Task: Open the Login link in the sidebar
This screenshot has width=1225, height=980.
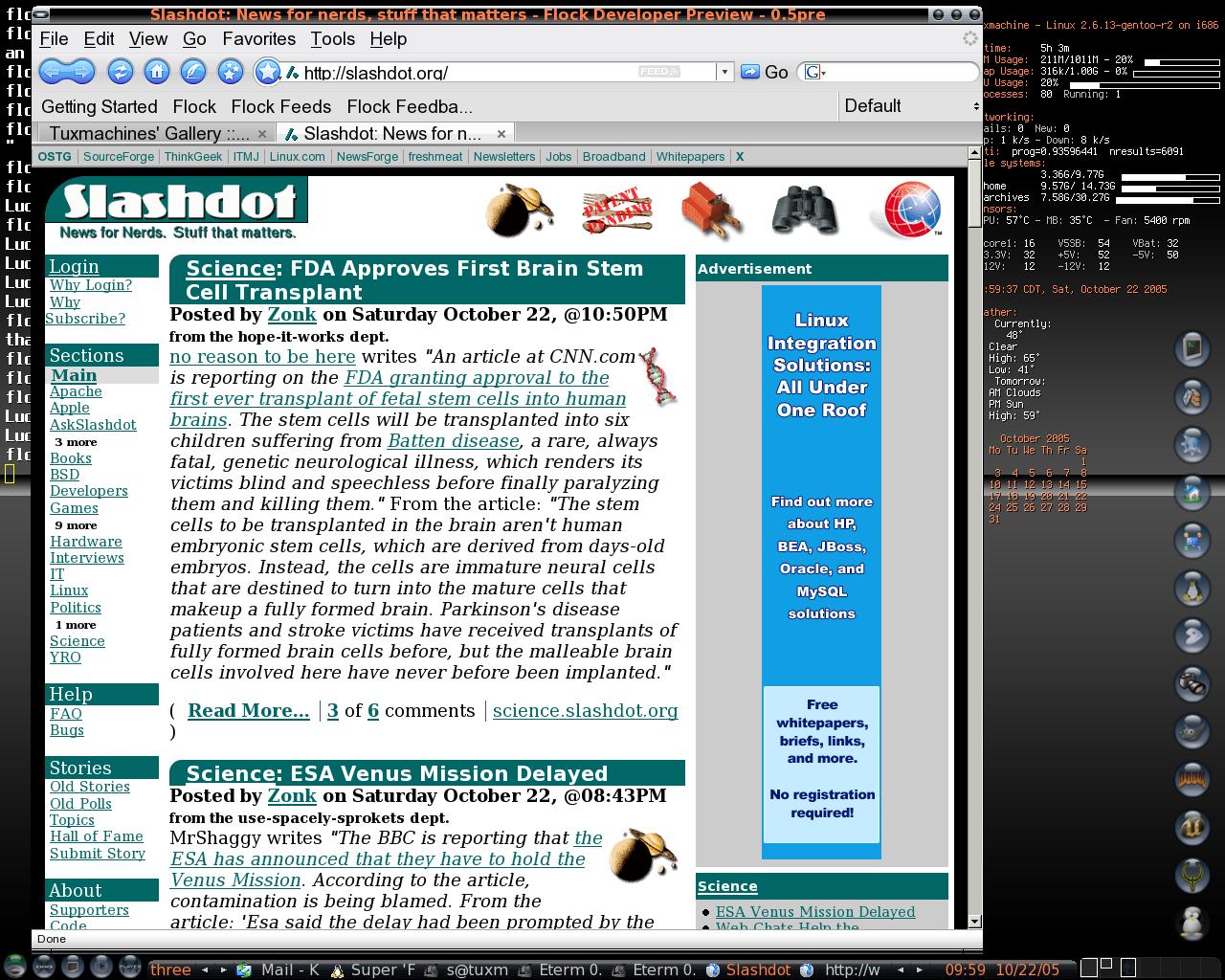Action: click(74, 266)
